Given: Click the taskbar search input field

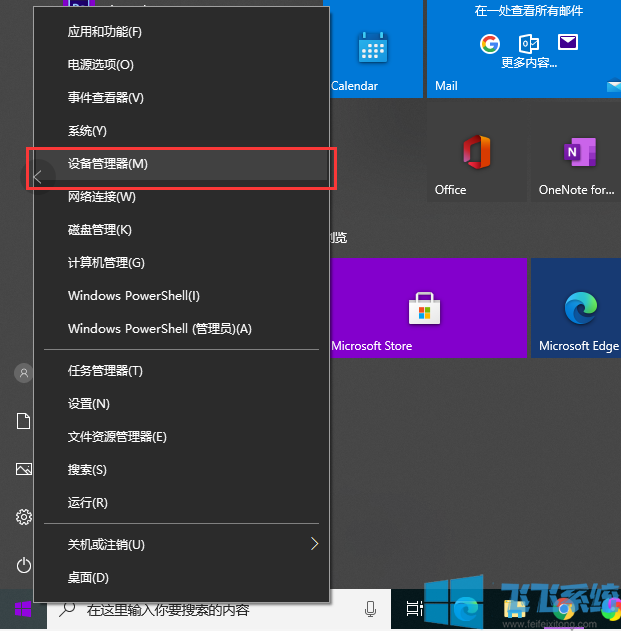Looking at the screenshot, I should pos(210,609).
